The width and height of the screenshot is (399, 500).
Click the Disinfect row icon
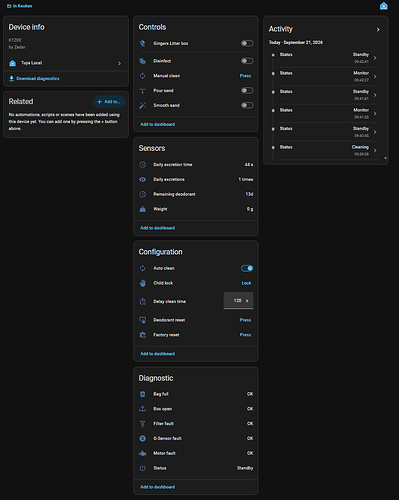click(142, 61)
